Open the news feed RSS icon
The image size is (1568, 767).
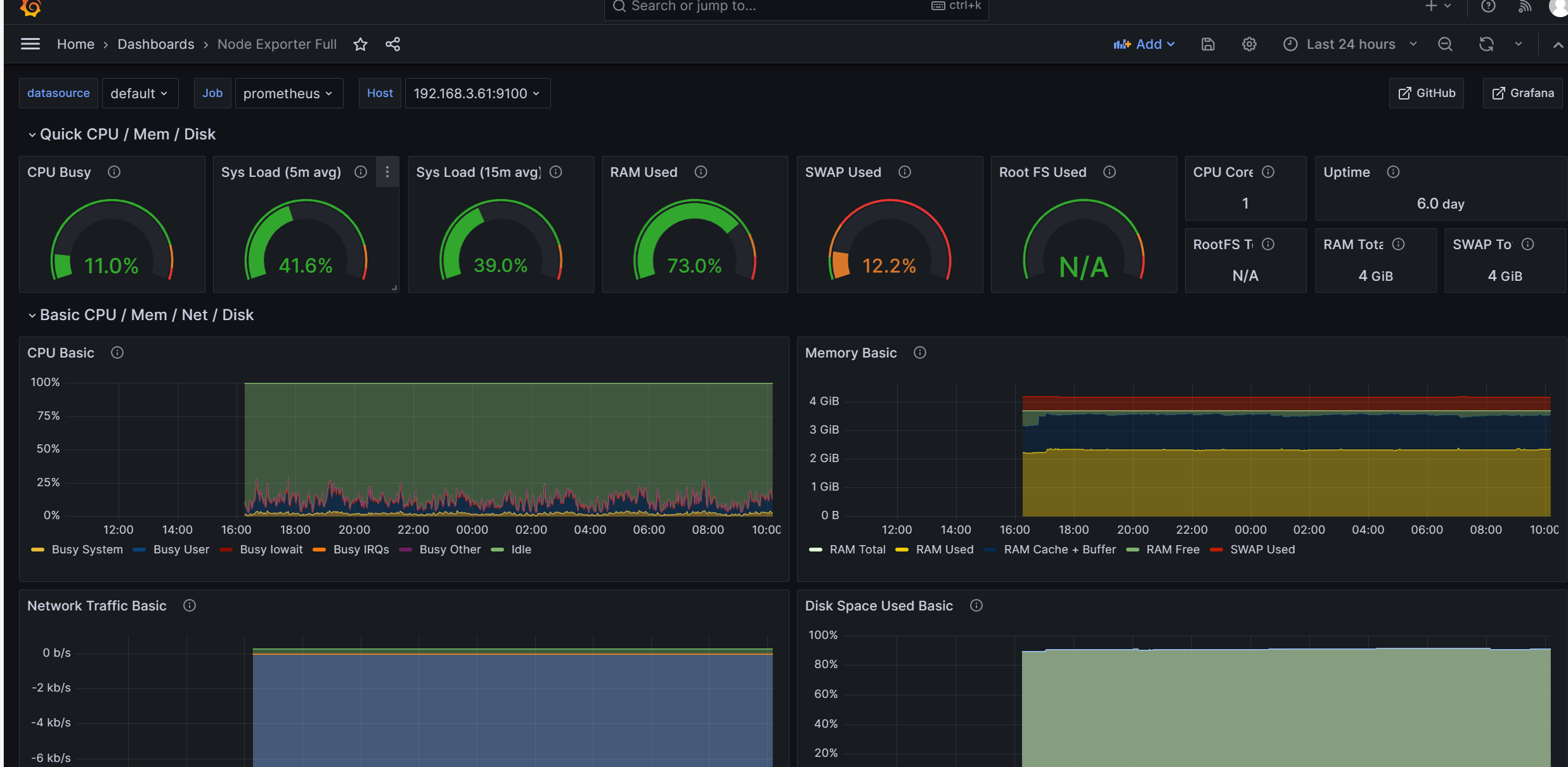(x=1525, y=6)
